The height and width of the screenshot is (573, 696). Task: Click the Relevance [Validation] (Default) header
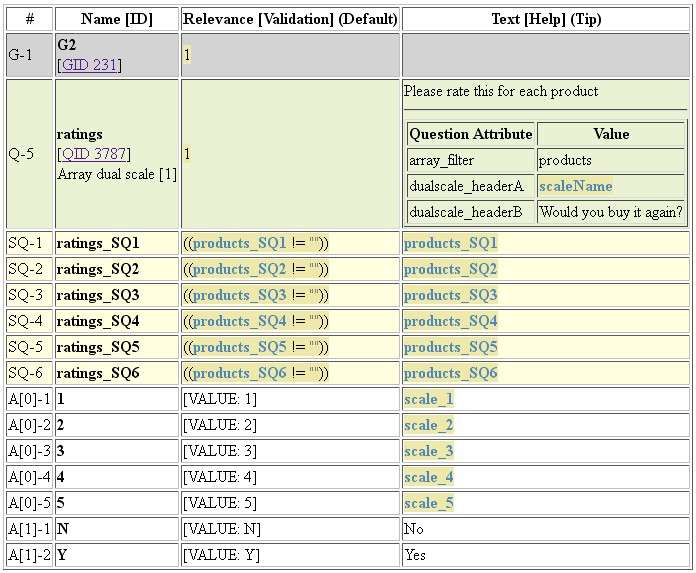[290, 19]
